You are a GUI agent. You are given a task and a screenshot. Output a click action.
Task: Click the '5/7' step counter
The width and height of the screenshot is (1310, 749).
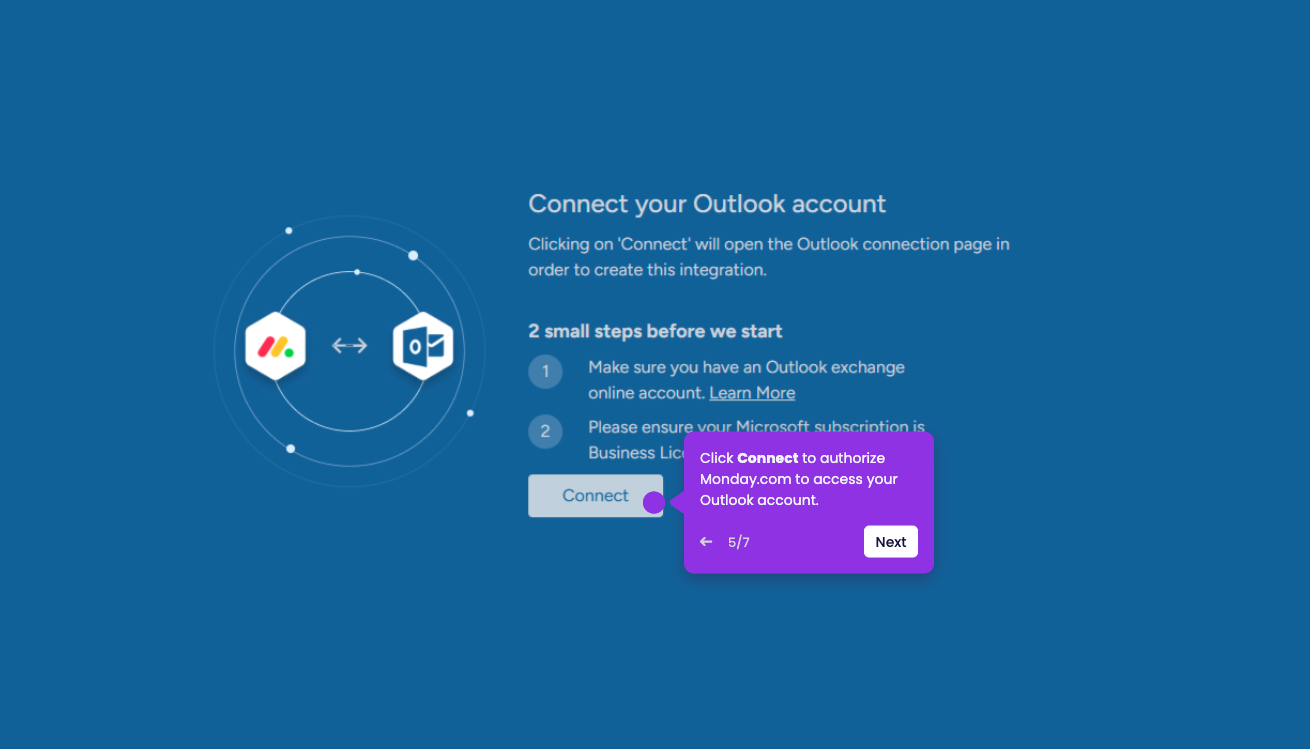point(739,542)
